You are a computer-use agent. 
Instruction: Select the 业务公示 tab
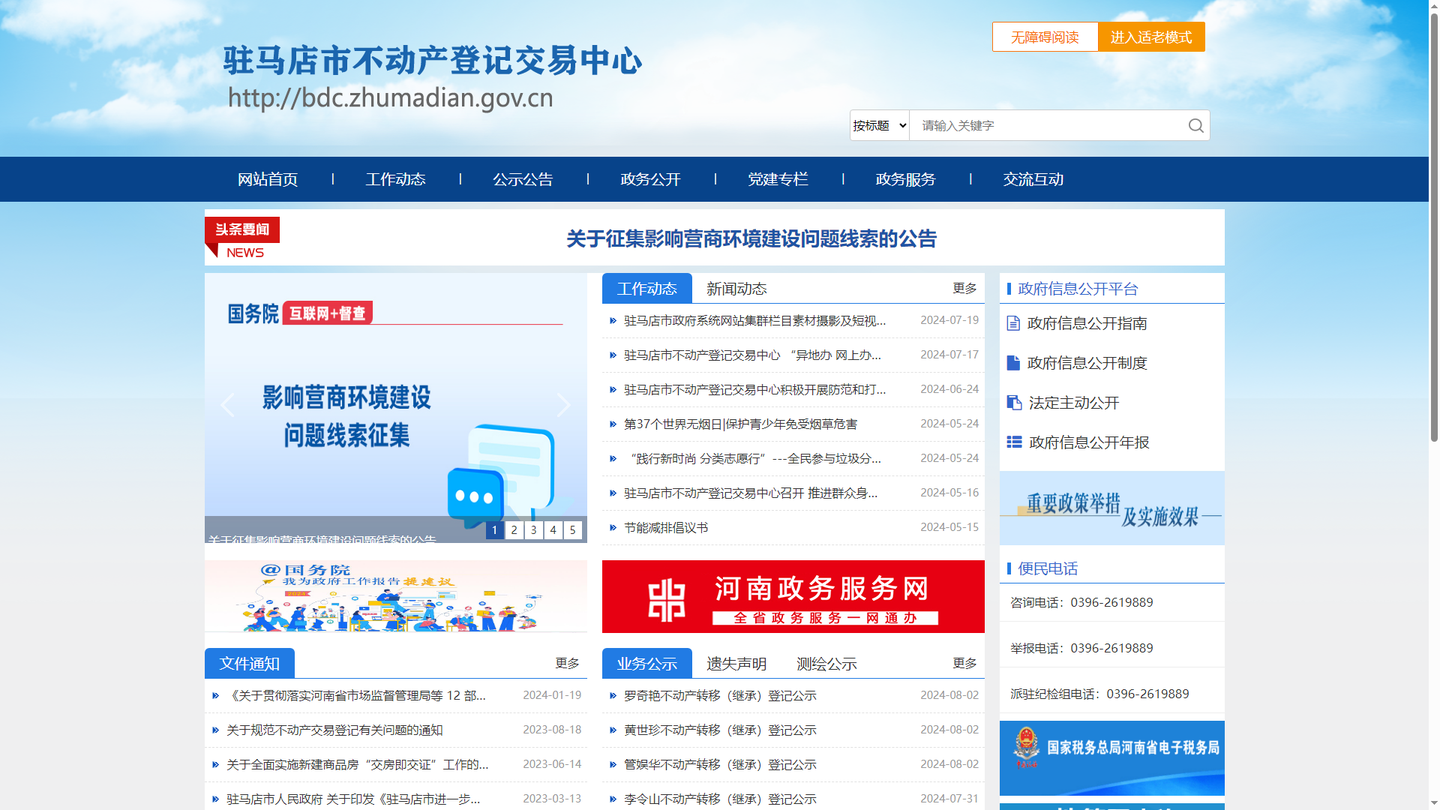coord(647,663)
